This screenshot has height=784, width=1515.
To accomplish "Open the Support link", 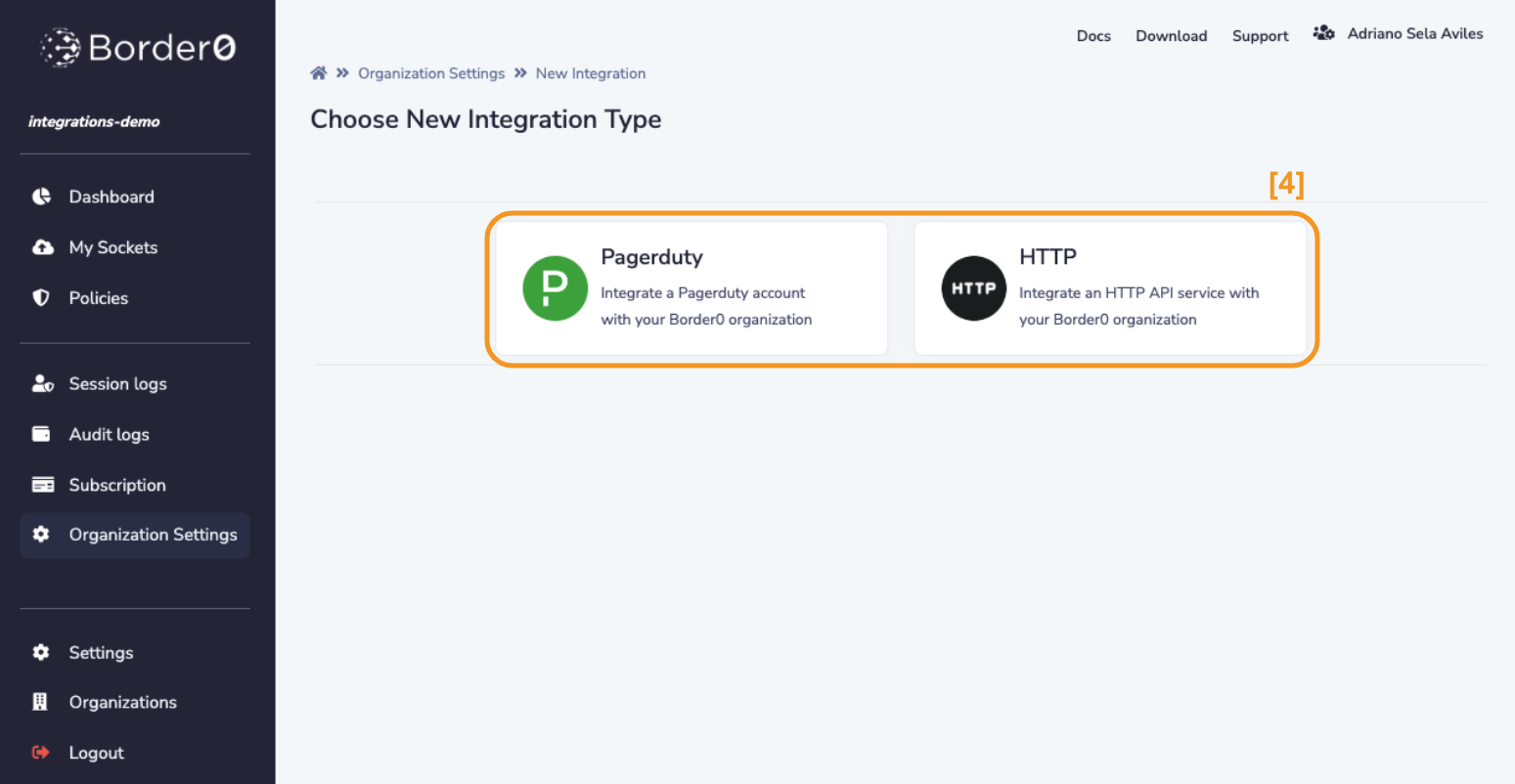I will [x=1260, y=36].
